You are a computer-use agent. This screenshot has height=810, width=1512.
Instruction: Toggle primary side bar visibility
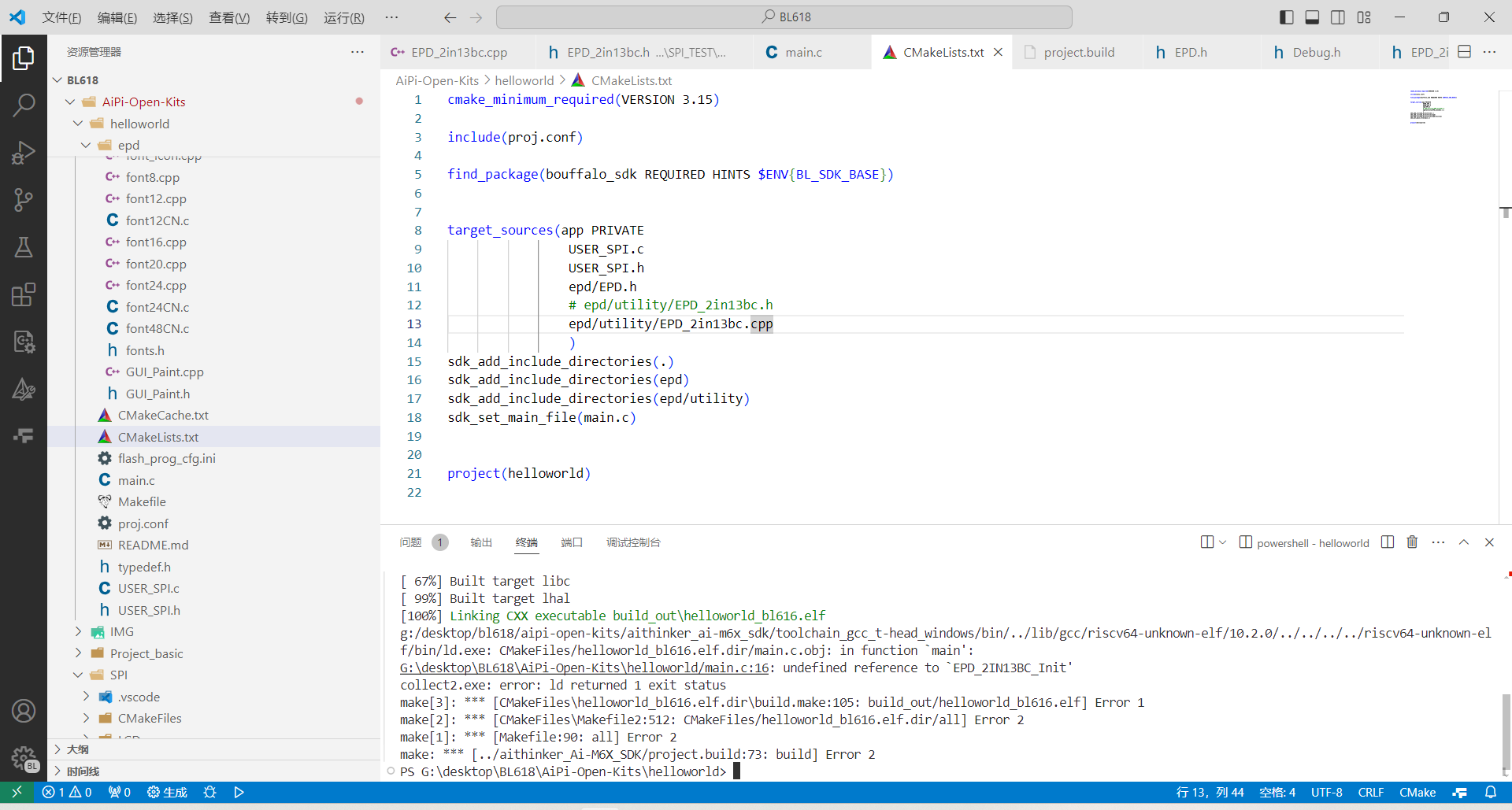[1287, 17]
